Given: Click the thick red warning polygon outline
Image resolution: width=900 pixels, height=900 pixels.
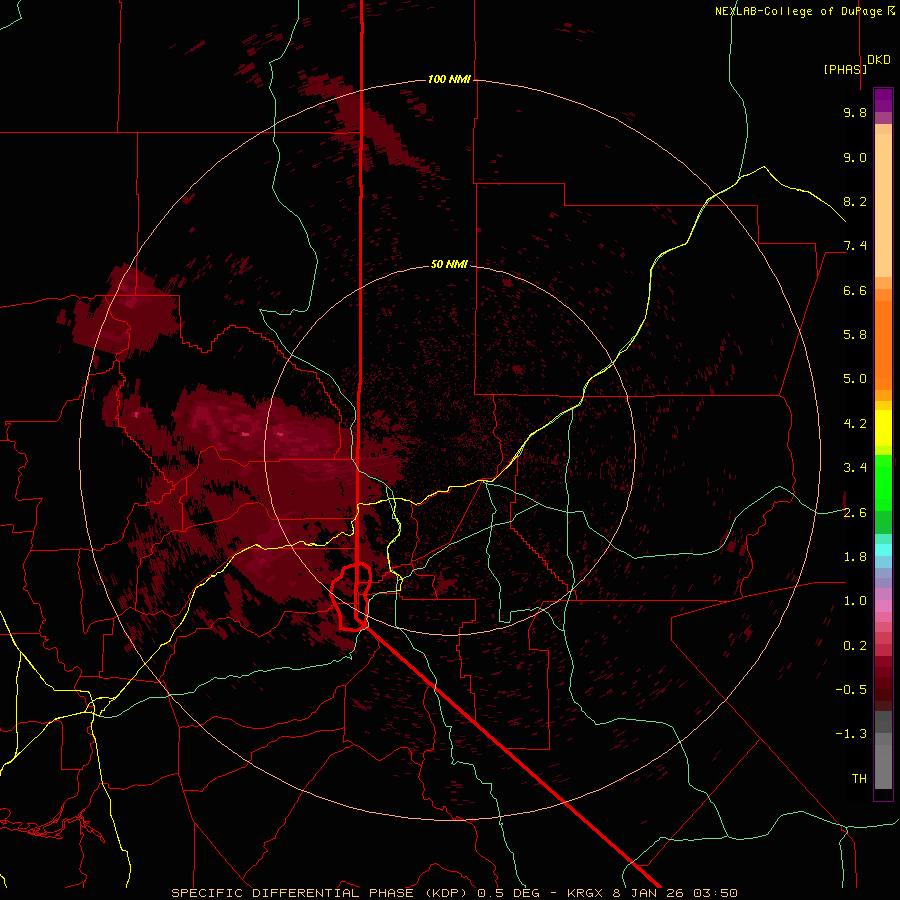Looking at the screenshot, I should click(351, 597).
